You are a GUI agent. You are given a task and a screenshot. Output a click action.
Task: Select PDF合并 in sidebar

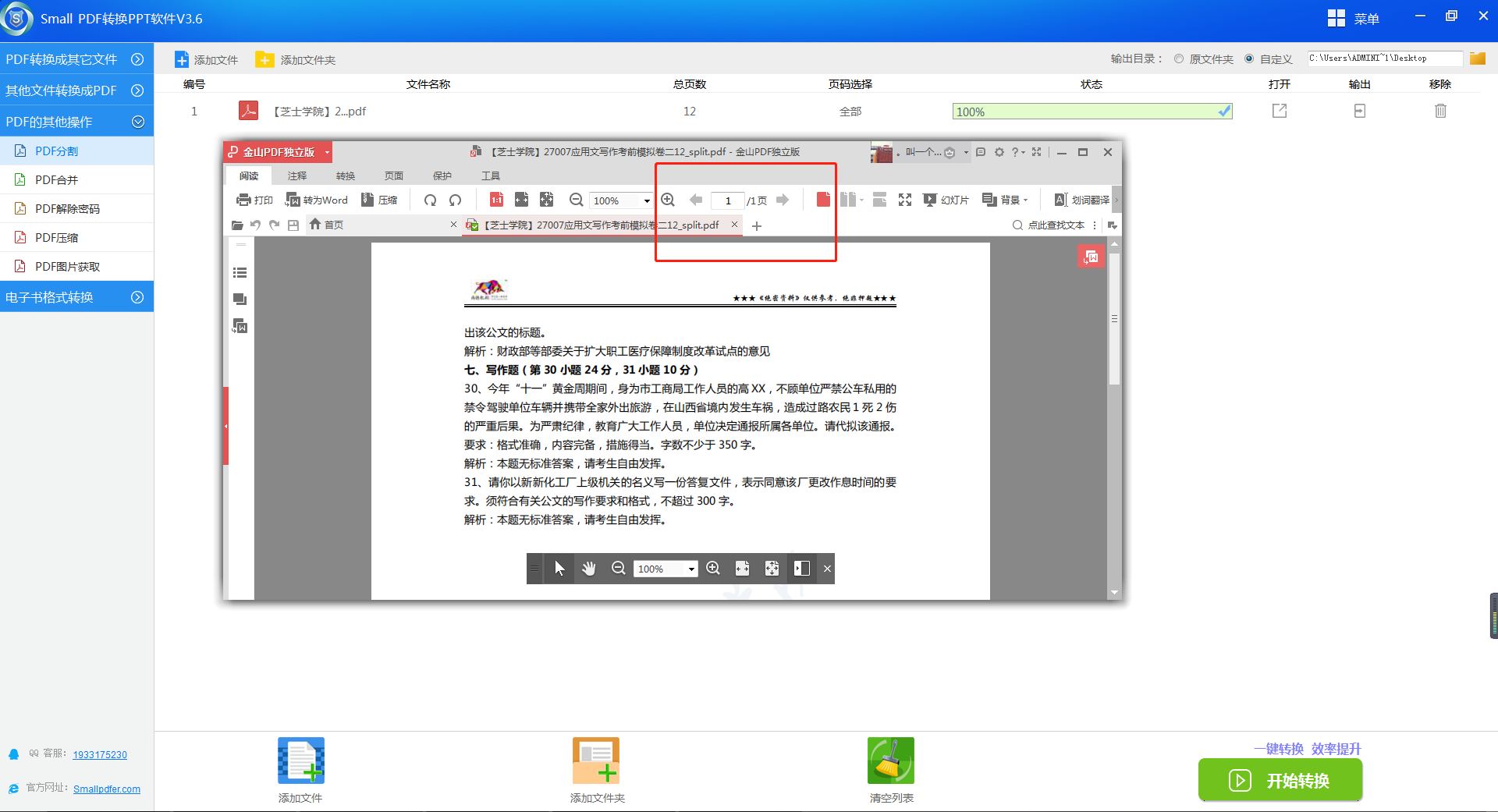[x=76, y=180]
